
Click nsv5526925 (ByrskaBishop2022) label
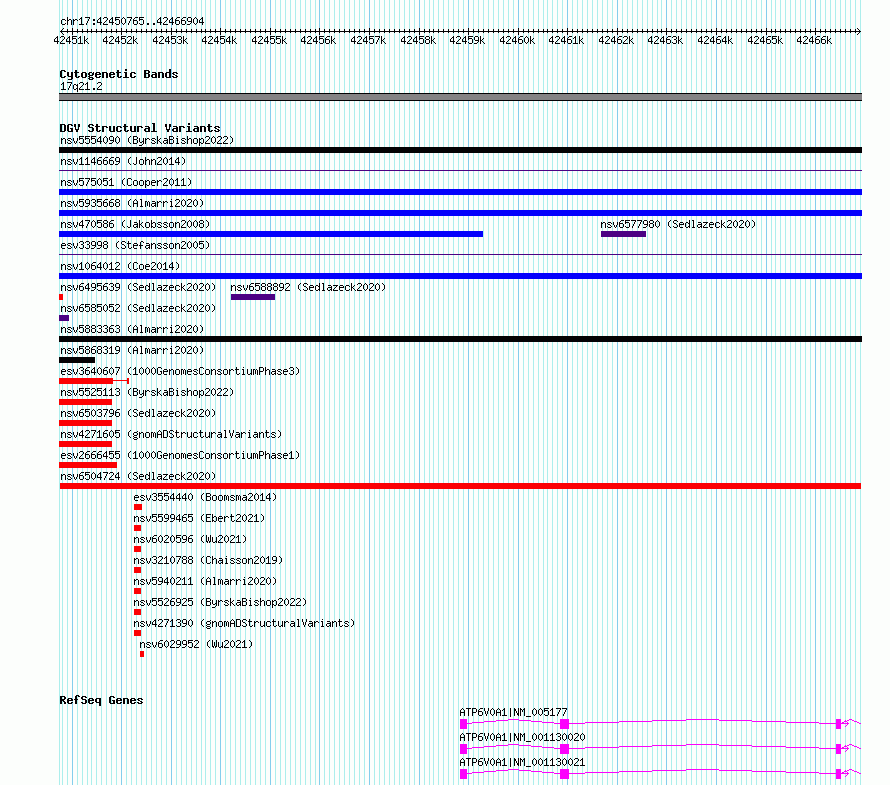220,602
